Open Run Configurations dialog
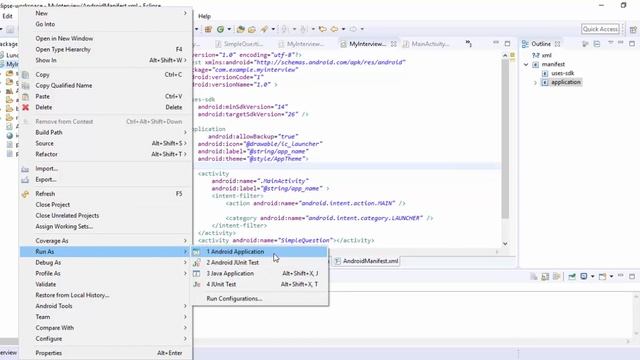Image resolution: width=640 pixels, height=360 pixels. tap(260, 299)
